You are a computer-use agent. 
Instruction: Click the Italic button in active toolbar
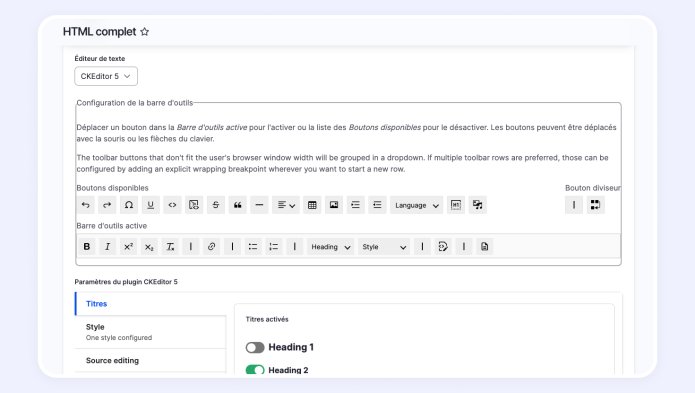(108, 246)
